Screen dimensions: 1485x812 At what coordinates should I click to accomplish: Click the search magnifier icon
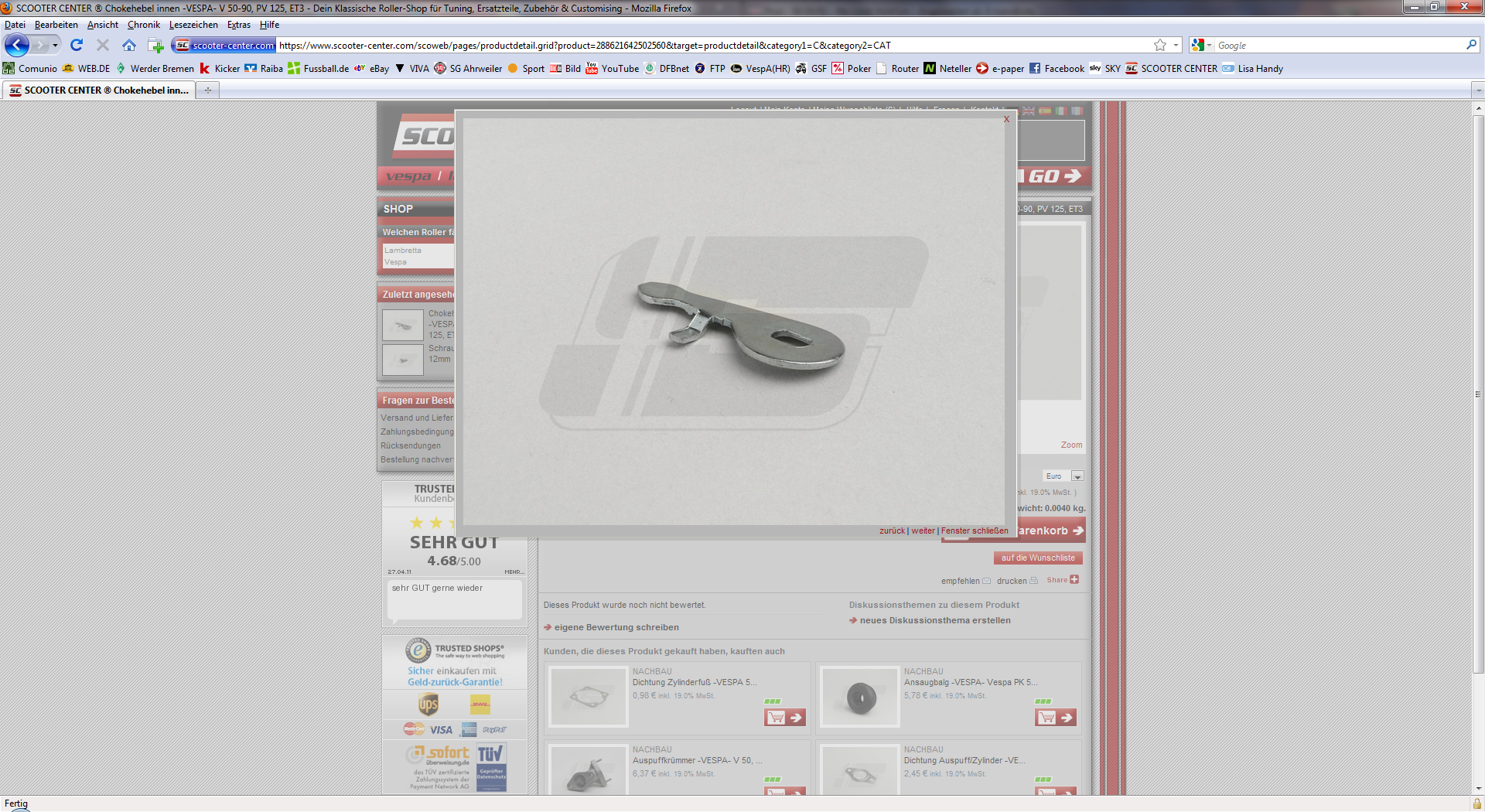point(1470,45)
